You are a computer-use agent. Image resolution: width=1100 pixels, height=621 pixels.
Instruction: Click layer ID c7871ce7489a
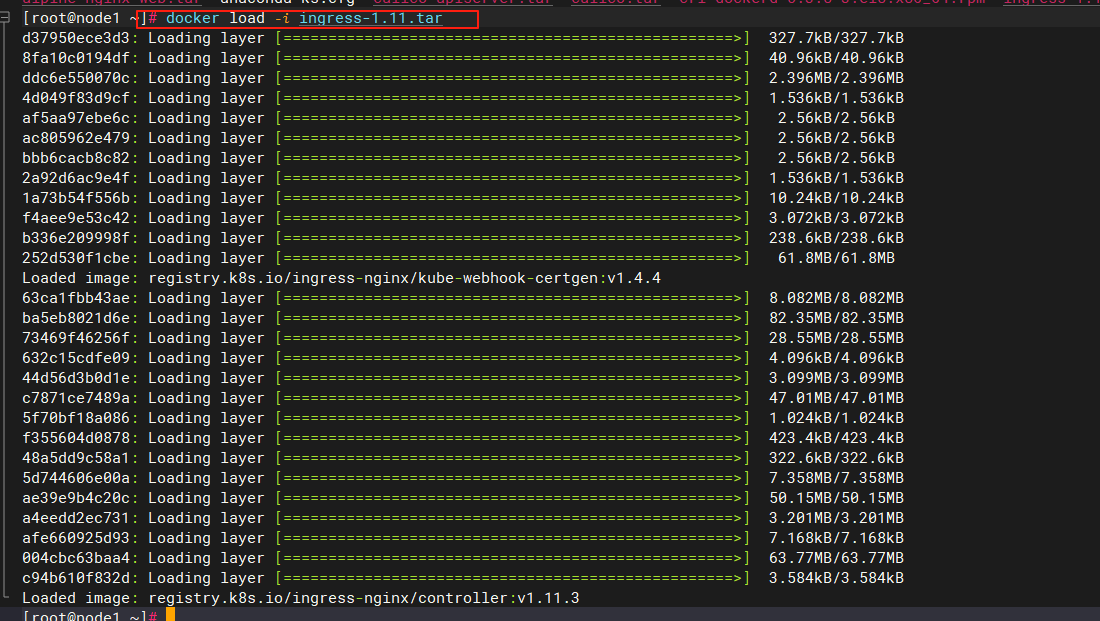[76, 398]
